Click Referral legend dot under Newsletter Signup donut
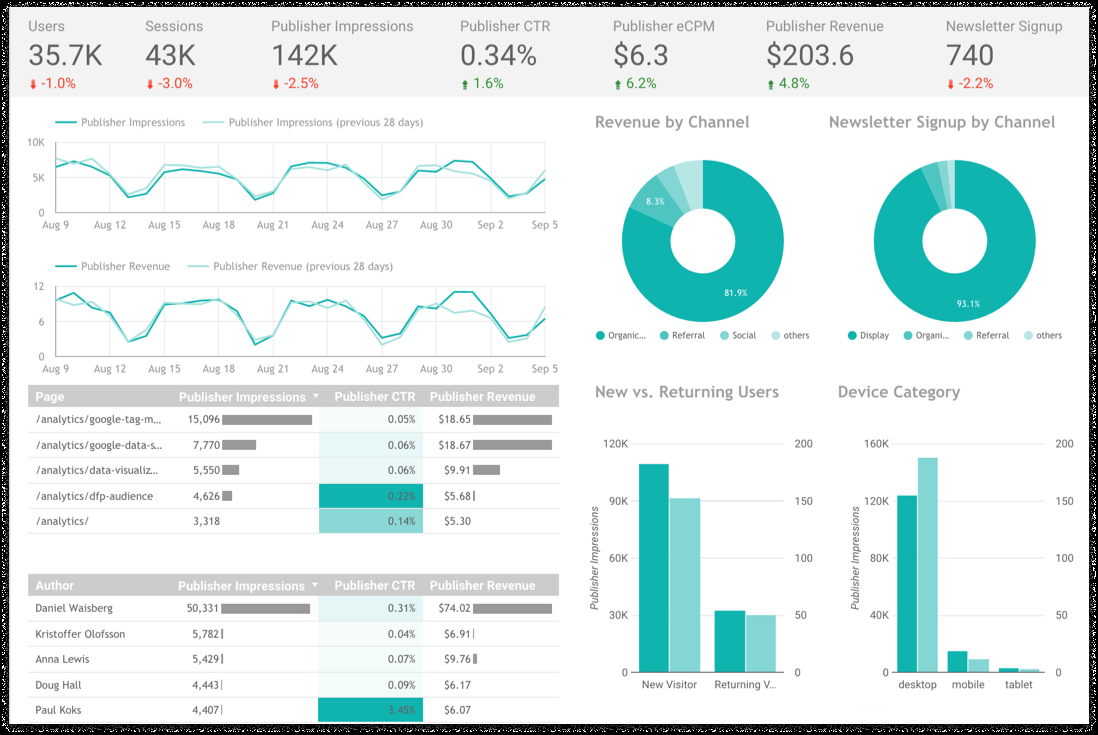1098x735 pixels. [x=968, y=335]
